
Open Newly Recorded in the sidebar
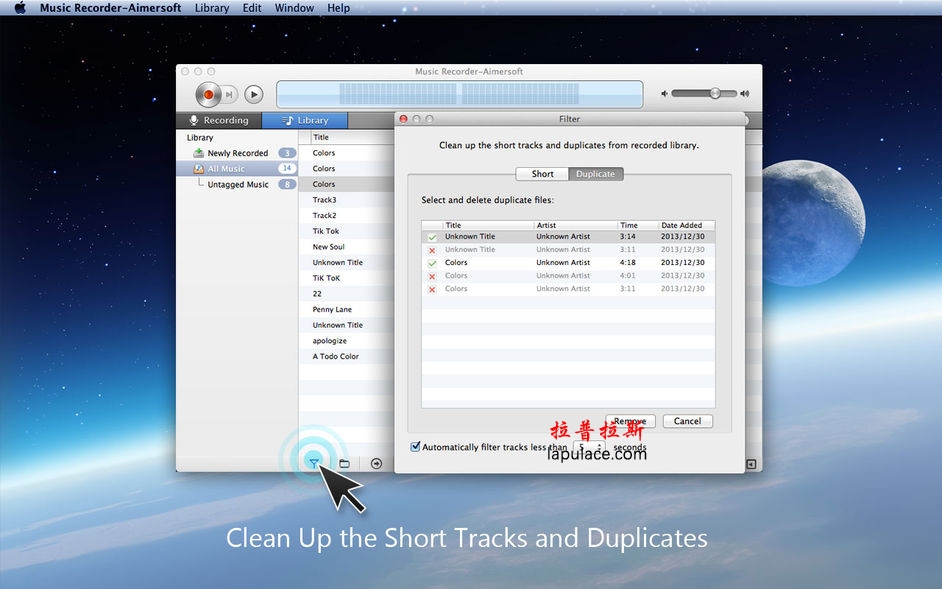point(238,153)
